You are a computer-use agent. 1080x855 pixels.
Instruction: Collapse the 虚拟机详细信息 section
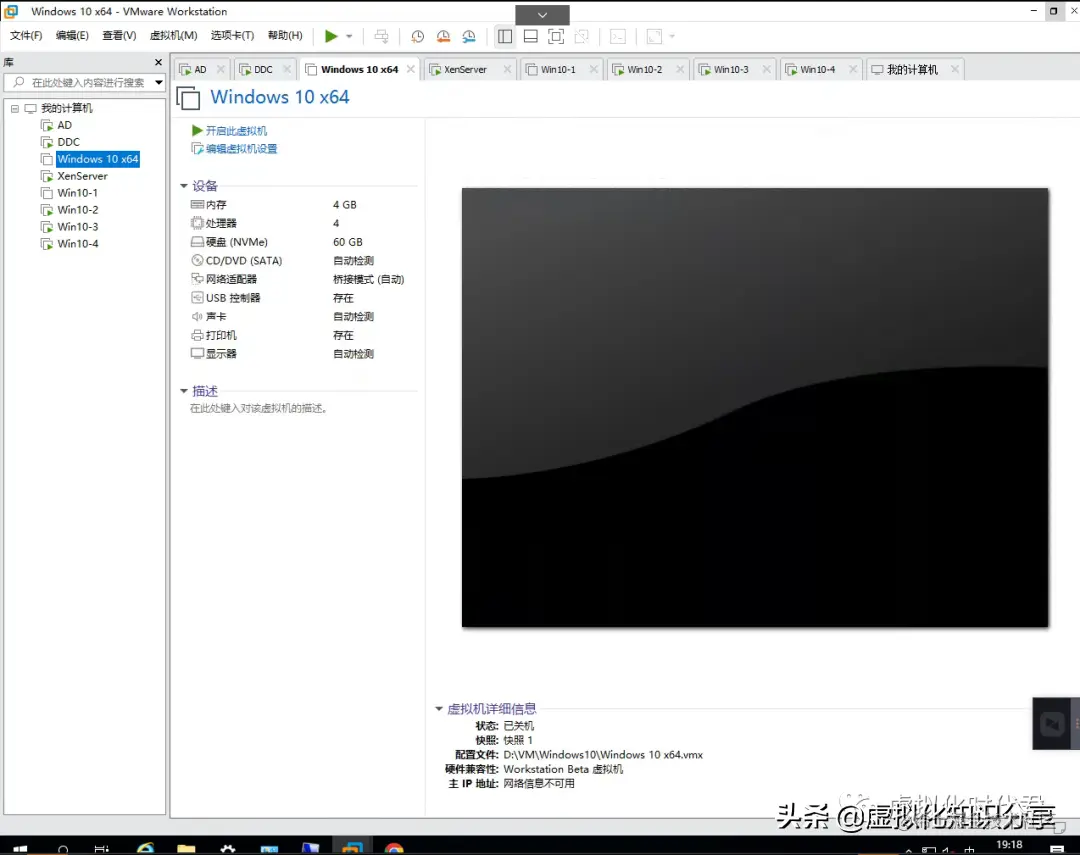tap(440, 708)
